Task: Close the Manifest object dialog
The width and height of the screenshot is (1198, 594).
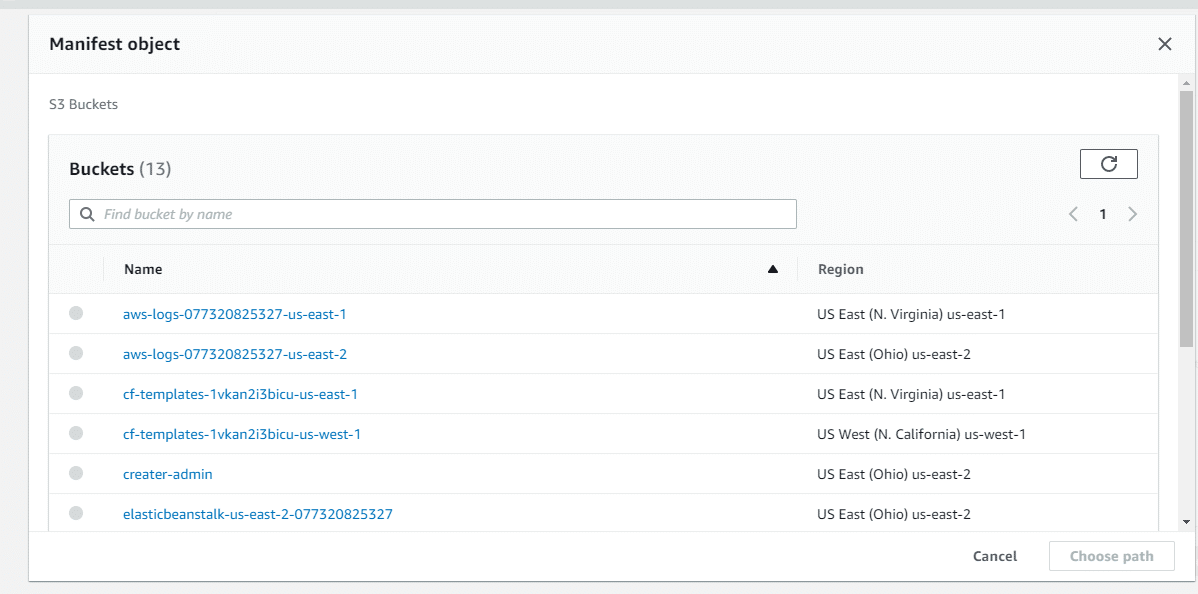Action: [x=1164, y=44]
